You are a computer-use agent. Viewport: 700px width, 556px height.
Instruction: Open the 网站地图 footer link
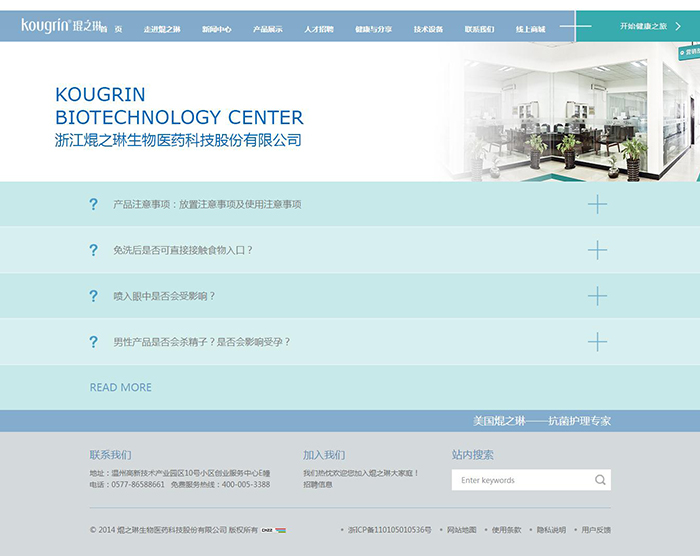coord(462,530)
